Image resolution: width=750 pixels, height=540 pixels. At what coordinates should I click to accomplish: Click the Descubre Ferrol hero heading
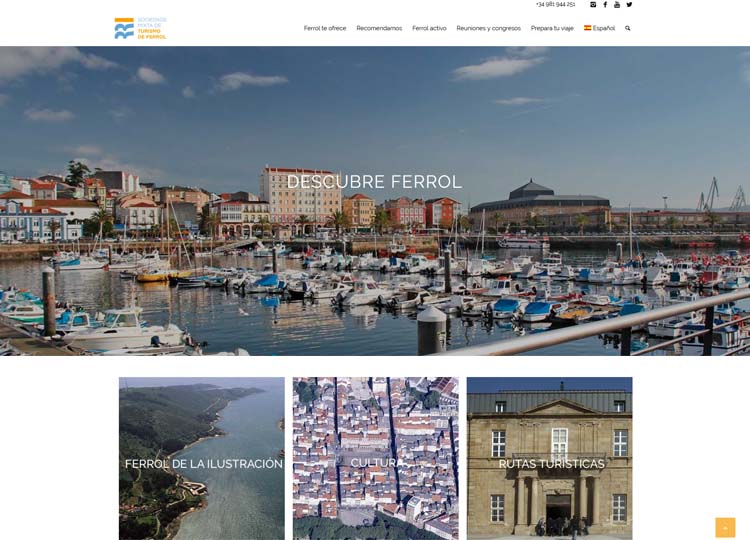375,182
